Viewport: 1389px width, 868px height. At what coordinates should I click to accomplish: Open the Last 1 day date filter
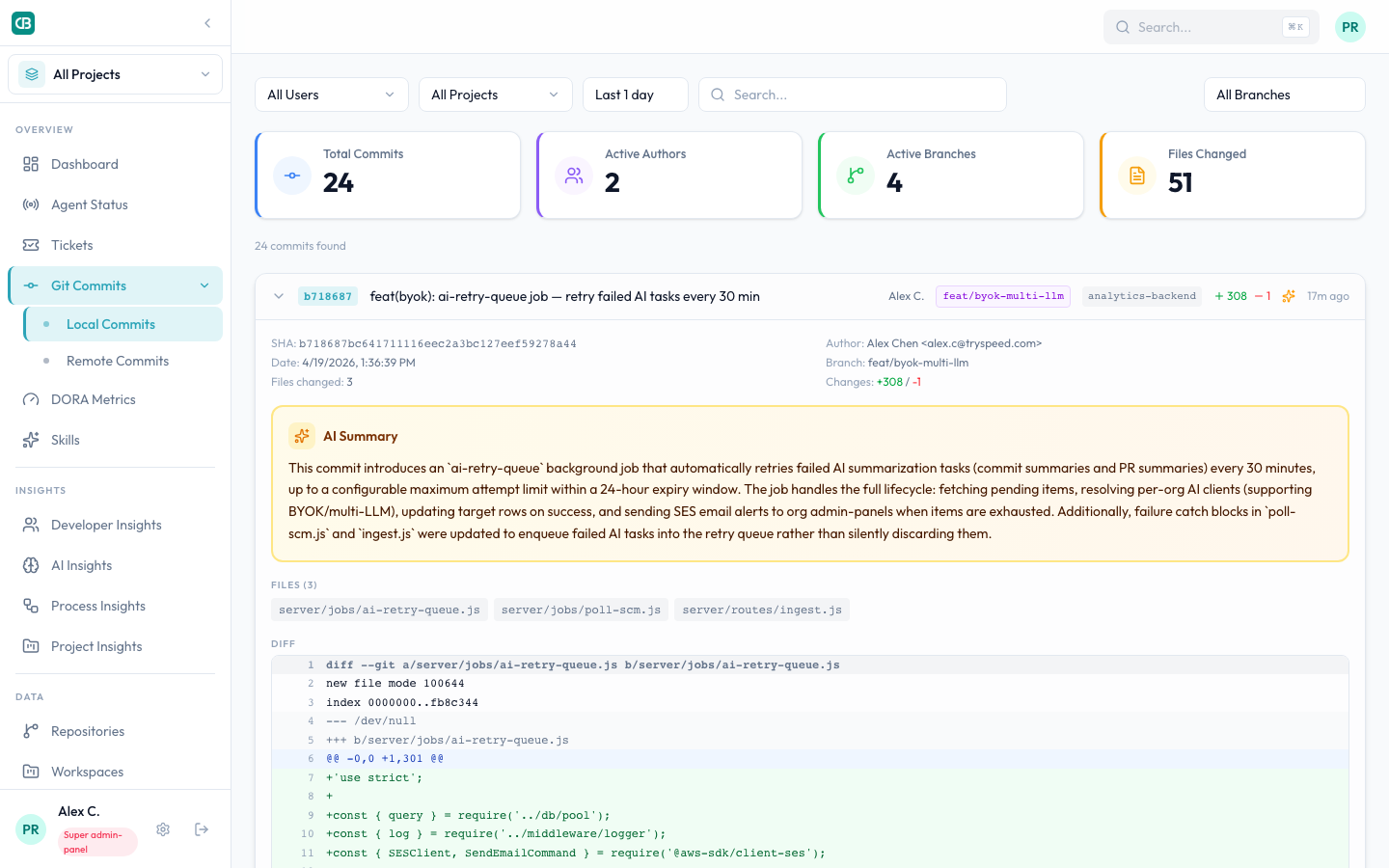coord(636,95)
